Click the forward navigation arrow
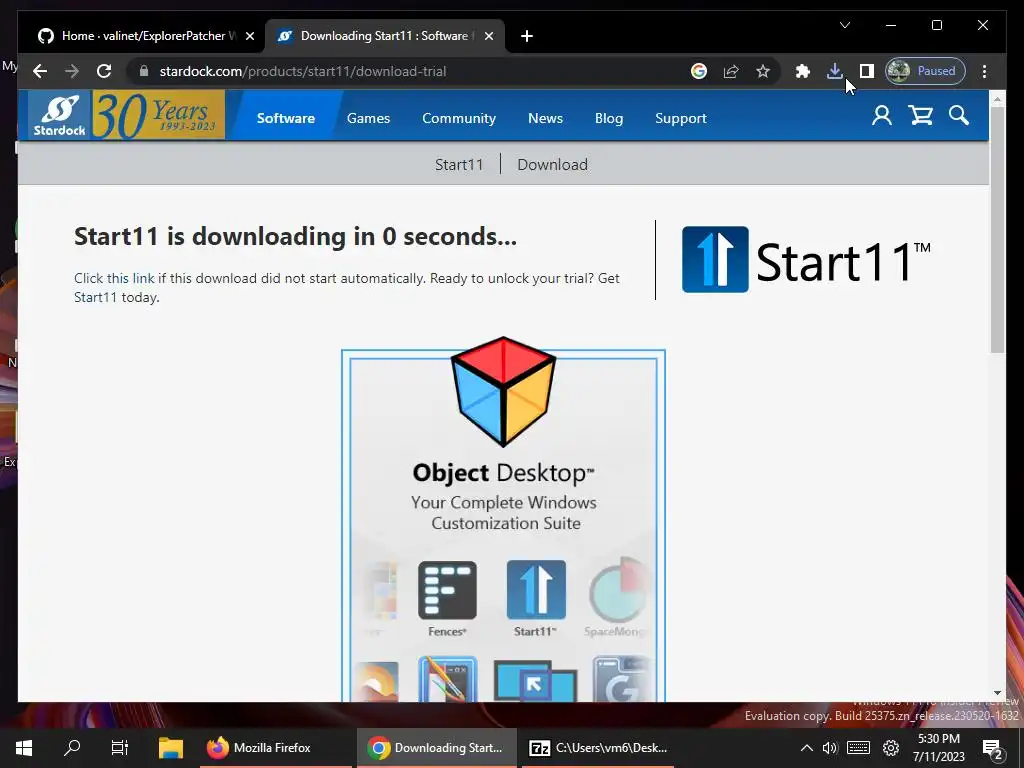 tap(72, 71)
